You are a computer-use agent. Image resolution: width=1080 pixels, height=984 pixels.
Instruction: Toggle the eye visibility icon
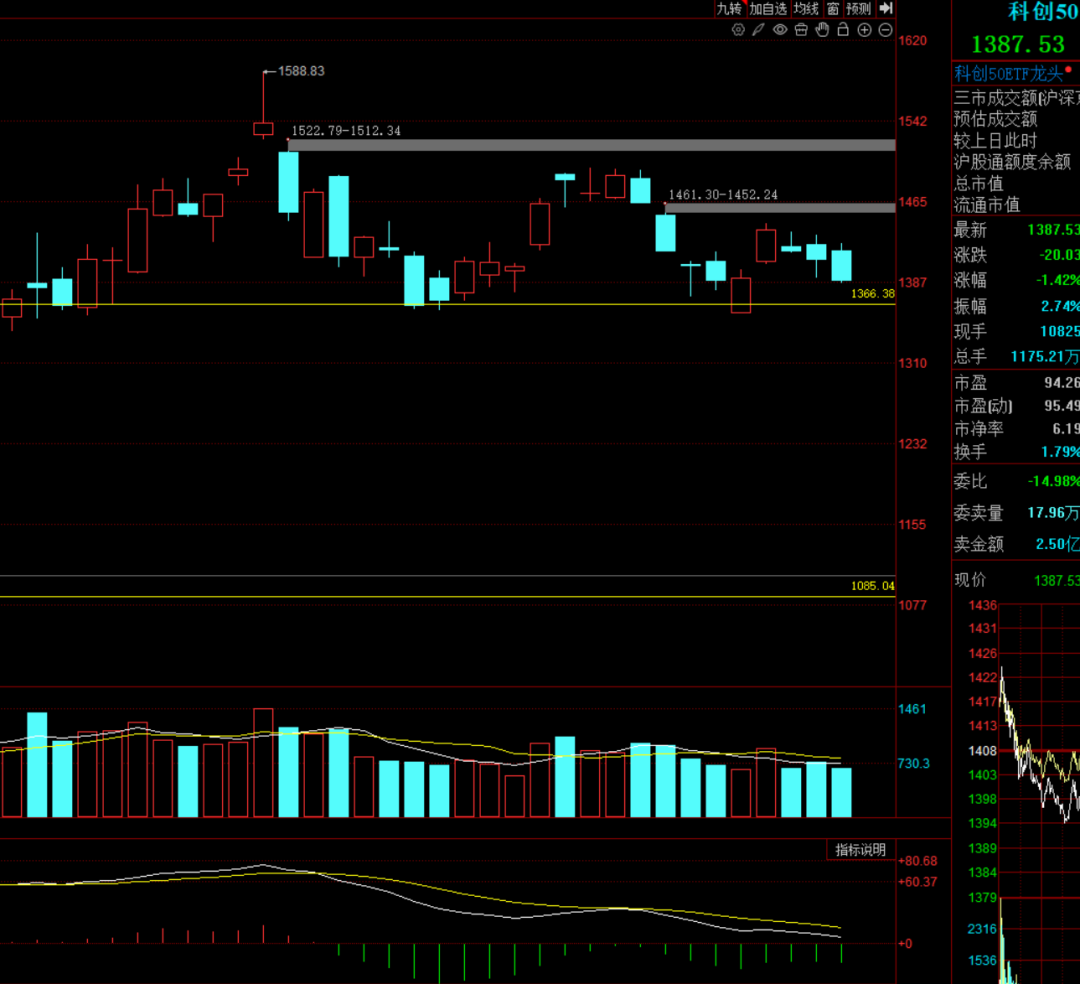point(779,30)
